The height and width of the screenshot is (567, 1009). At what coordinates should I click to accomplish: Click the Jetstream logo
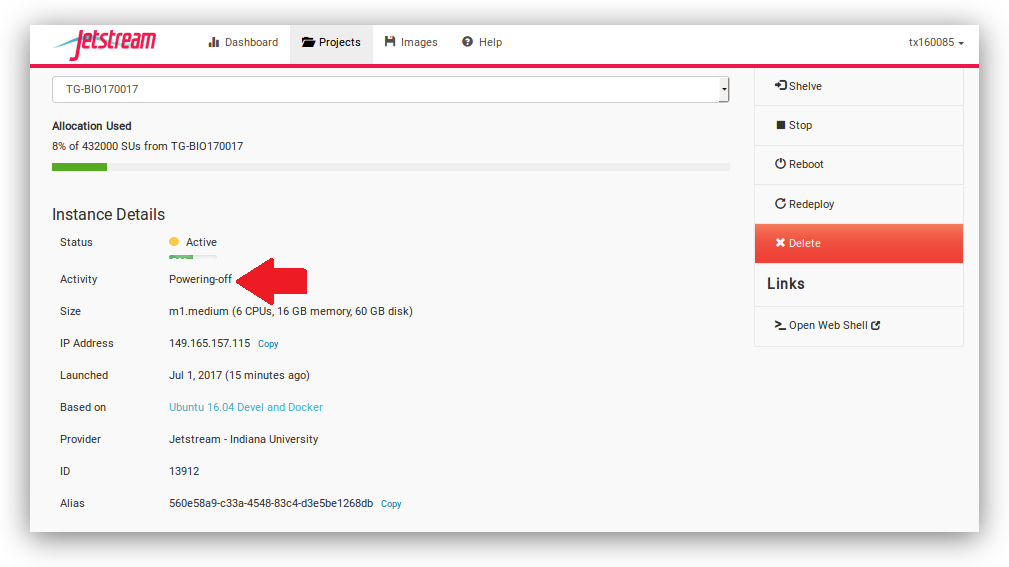coord(105,43)
